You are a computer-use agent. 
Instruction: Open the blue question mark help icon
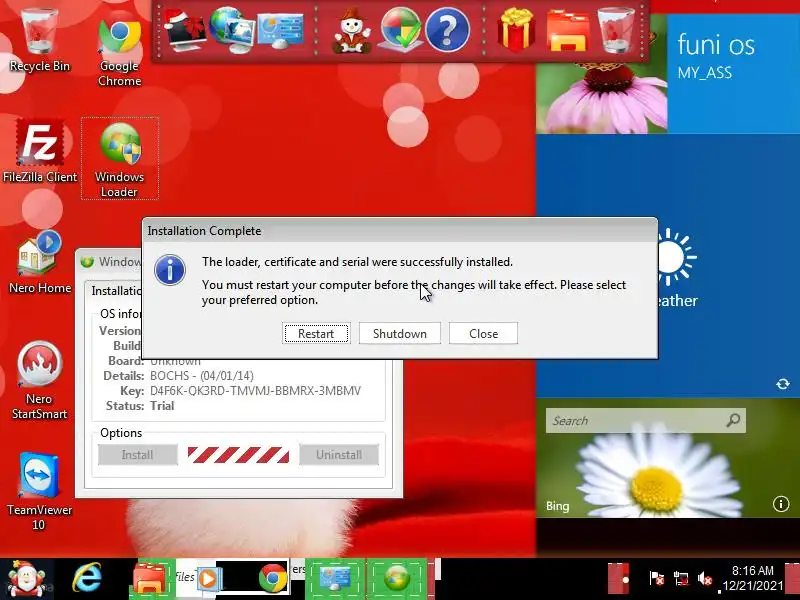point(447,31)
